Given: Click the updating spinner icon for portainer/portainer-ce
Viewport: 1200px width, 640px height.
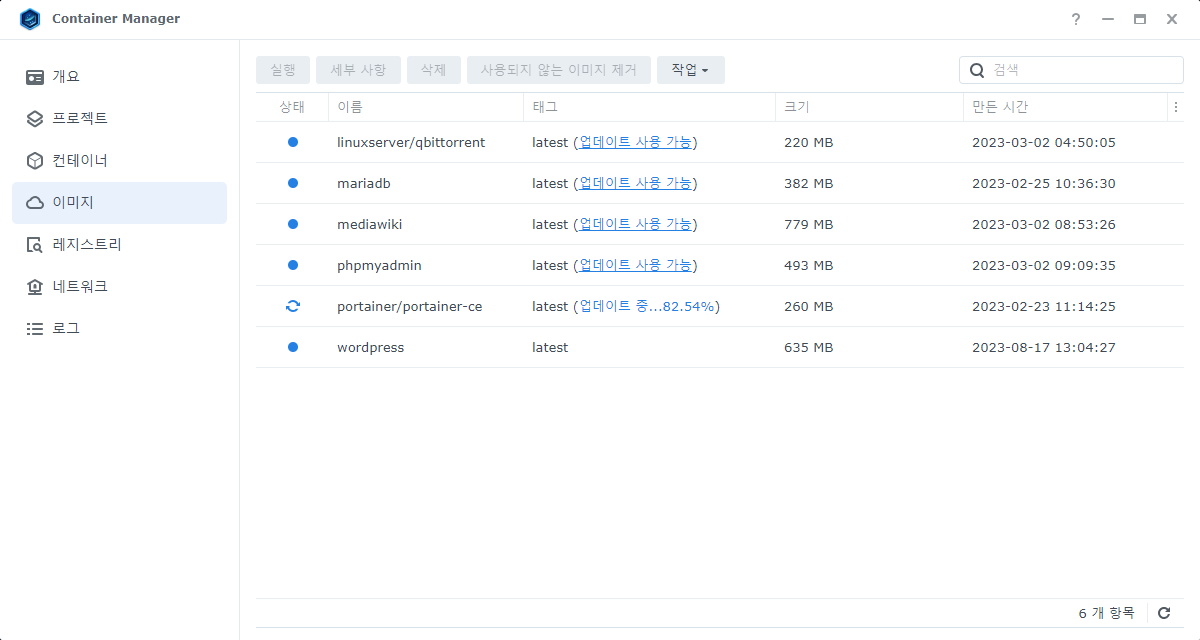Looking at the screenshot, I should coord(292,306).
